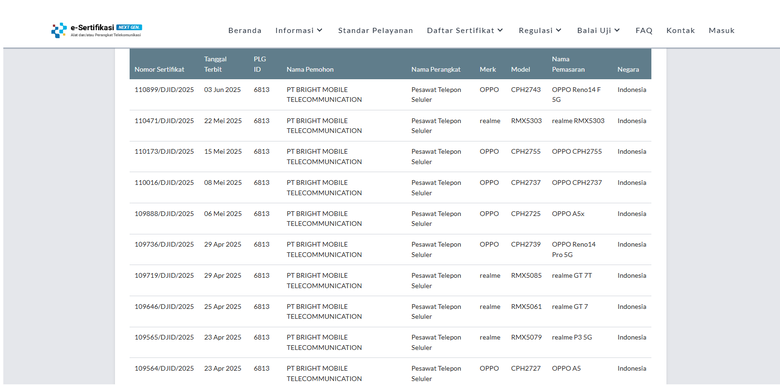
Task: Click model cell CPH2755
Action: coord(526,152)
